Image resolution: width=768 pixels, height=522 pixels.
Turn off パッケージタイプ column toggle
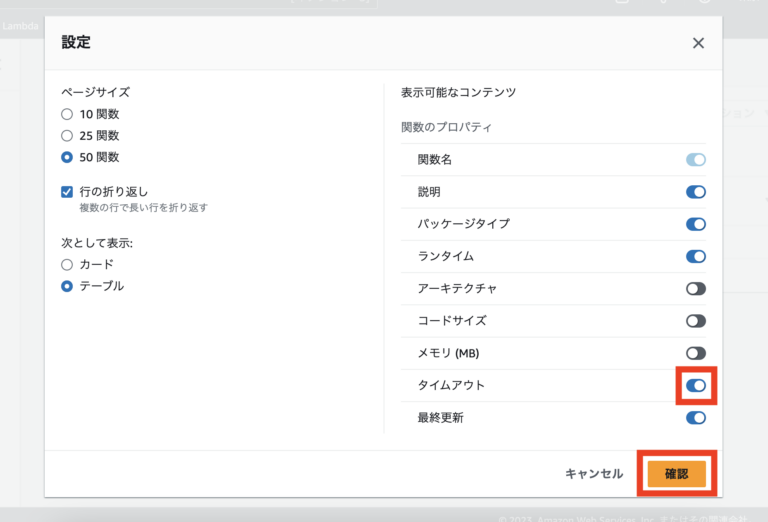(x=695, y=224)
